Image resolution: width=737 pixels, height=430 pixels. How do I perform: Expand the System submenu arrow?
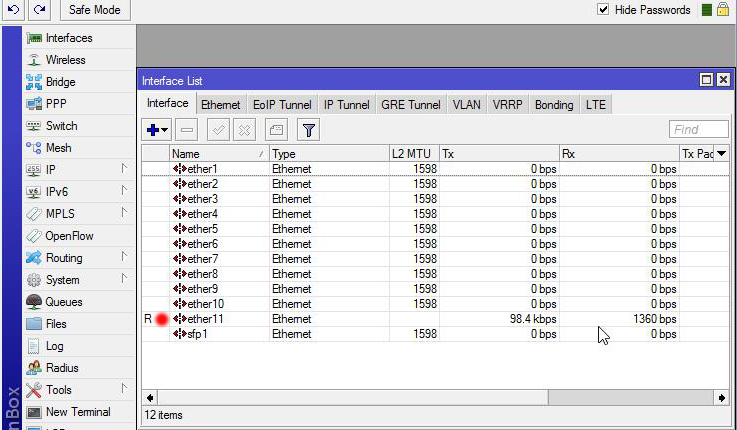(124, 278)
